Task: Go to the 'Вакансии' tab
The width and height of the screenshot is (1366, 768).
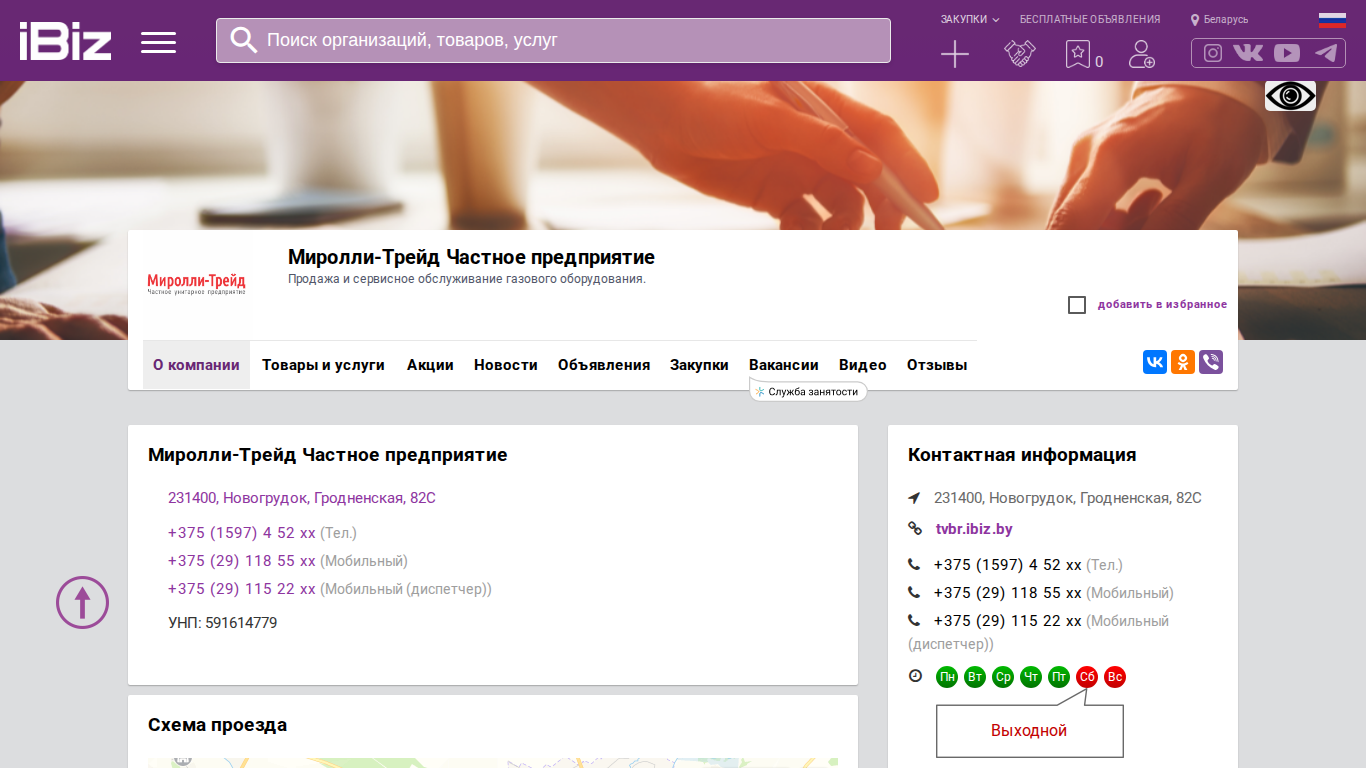Action: point(784,365)
